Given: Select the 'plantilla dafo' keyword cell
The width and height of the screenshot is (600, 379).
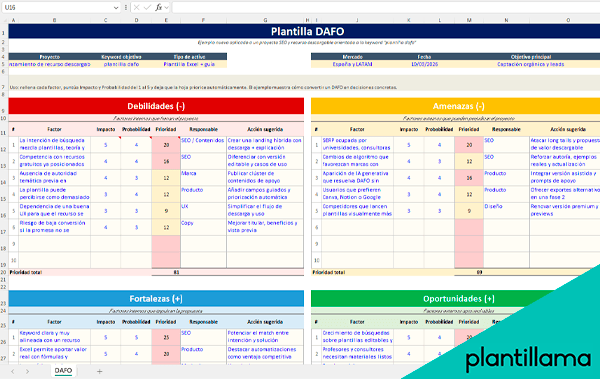Looking at the screenshot, I should (121, 64).
